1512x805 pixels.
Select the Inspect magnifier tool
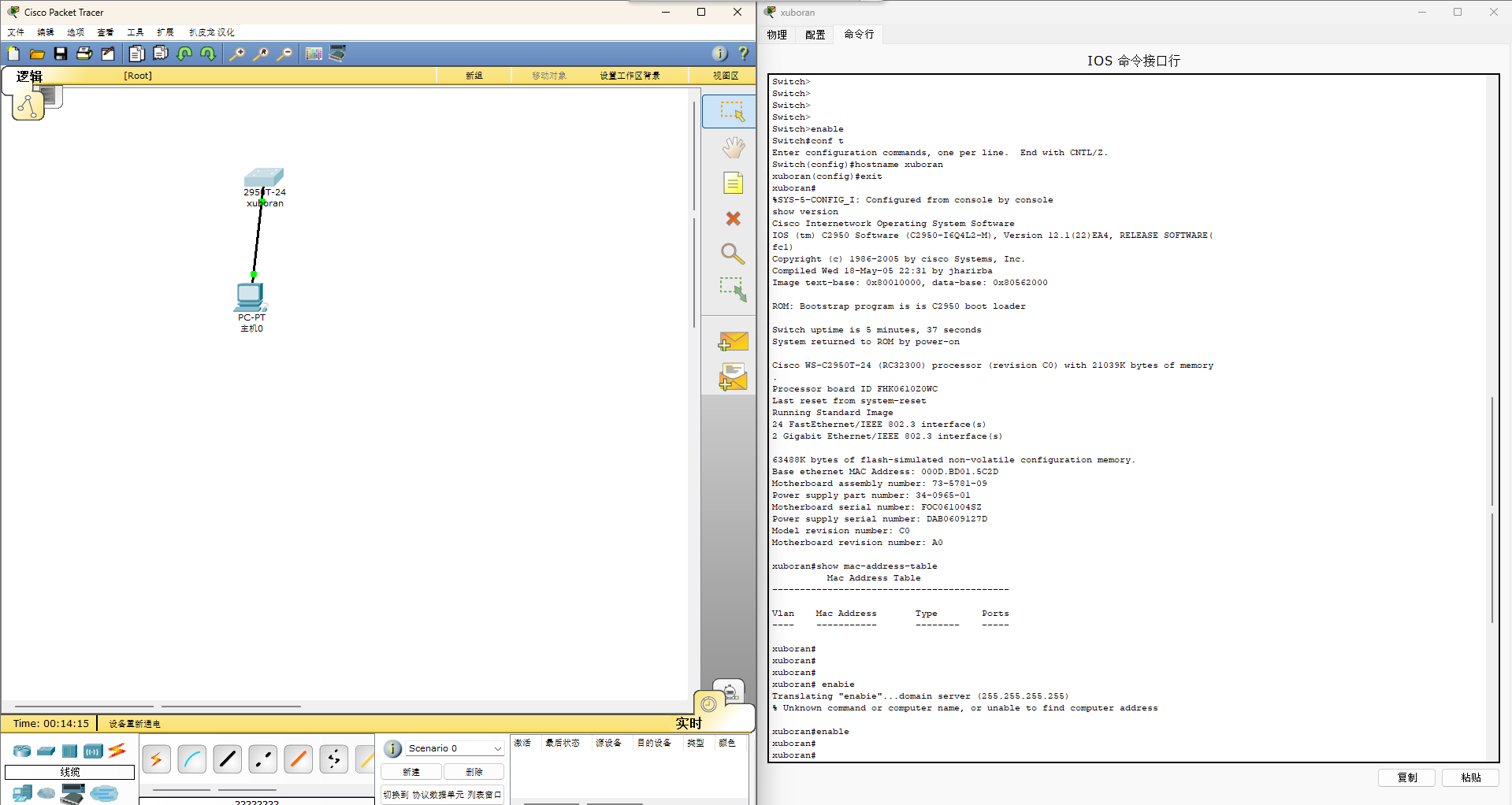(x=733, y=254)
